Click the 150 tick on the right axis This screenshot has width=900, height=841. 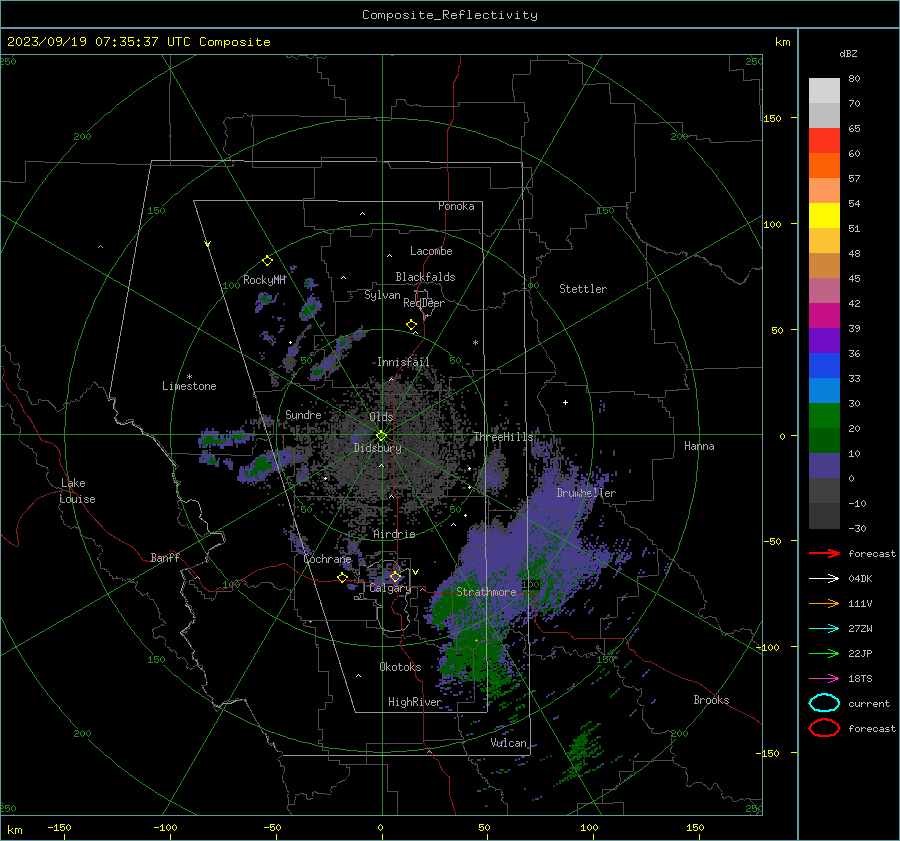pos(772,118)
